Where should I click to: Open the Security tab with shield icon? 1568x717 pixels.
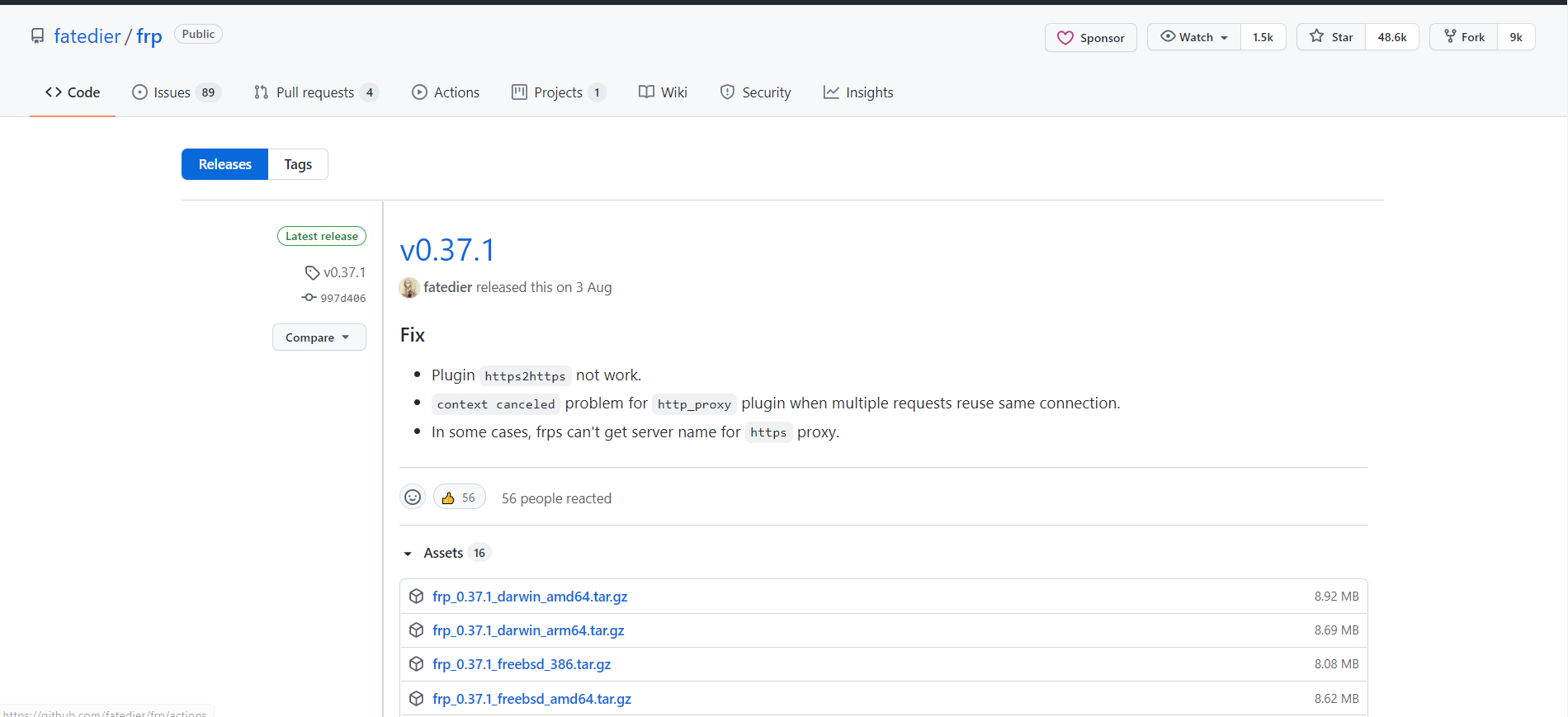click(755, 92)
